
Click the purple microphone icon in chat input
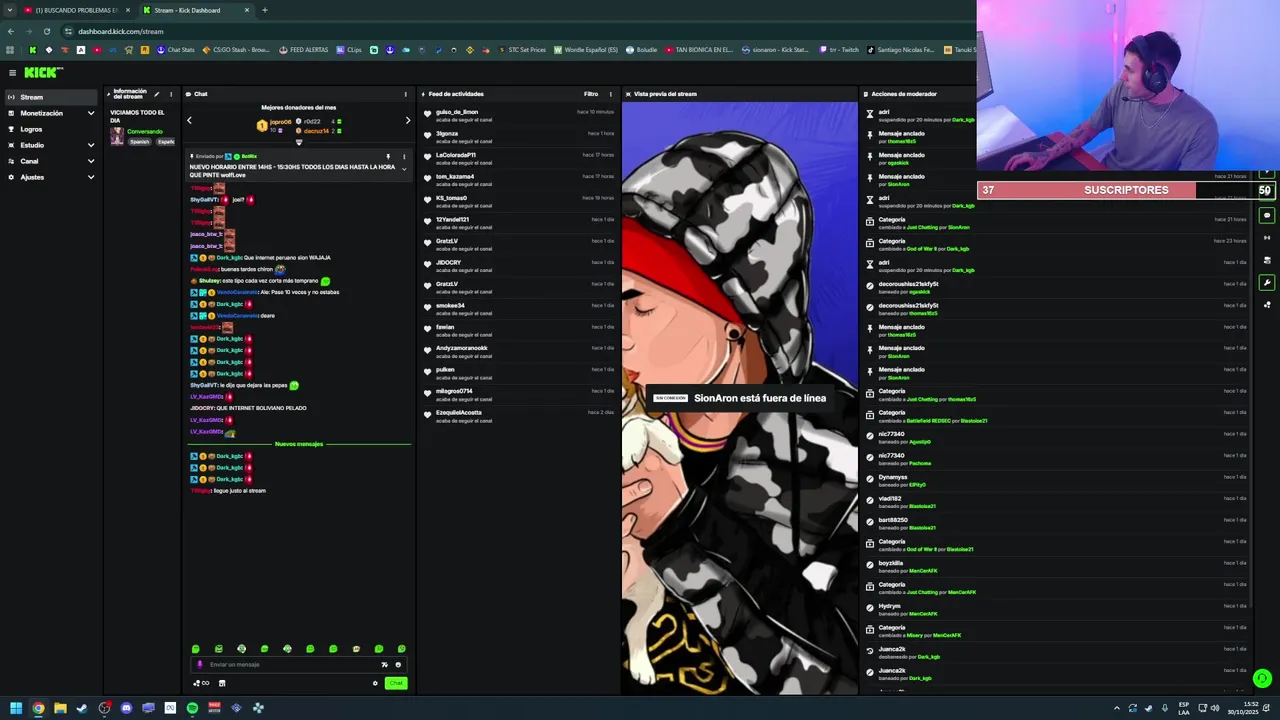[199, 665]
